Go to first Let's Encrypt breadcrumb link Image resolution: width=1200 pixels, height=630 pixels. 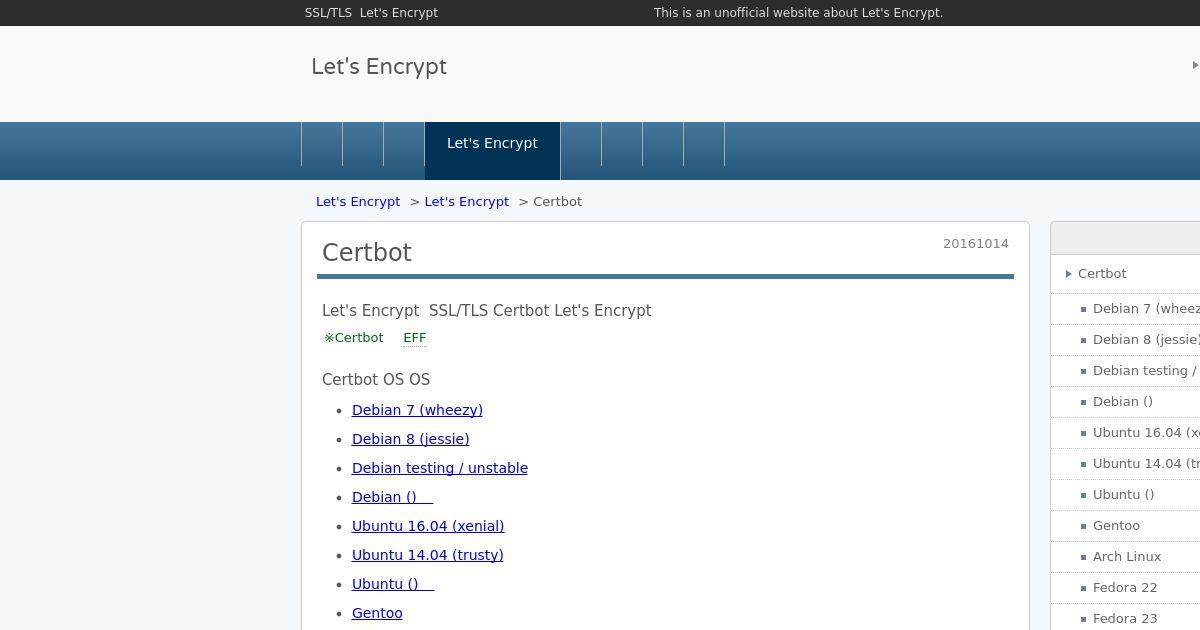(x=358, y=201)
